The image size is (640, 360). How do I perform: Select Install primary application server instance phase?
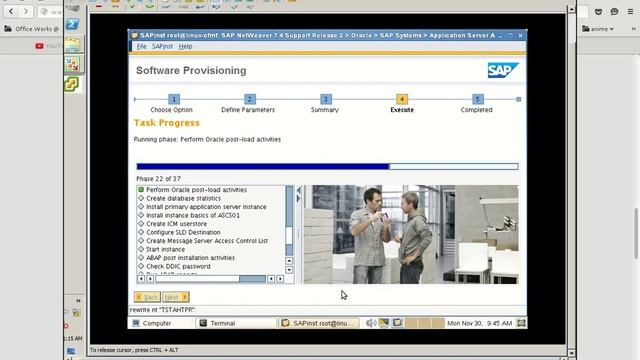click(206, 207)
